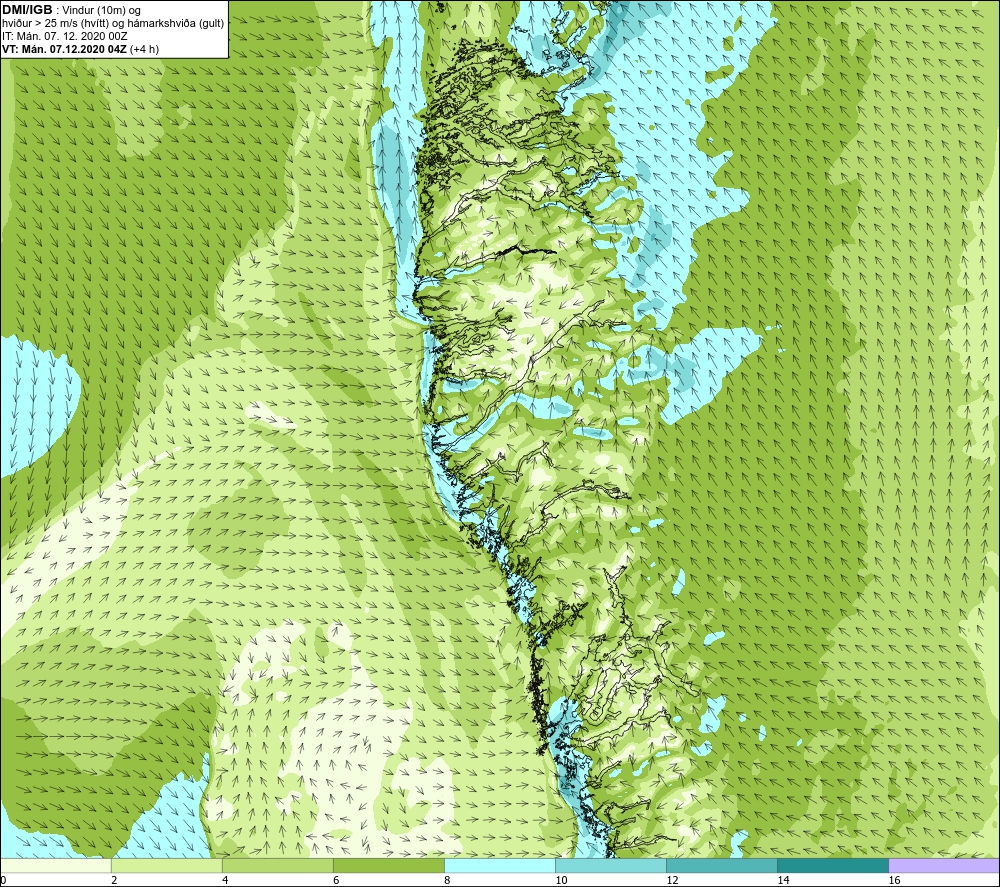Click the 'IT: Mán. 07. 12. 2020 00Z' line
1000x887 pixels.
coord(64,36)
